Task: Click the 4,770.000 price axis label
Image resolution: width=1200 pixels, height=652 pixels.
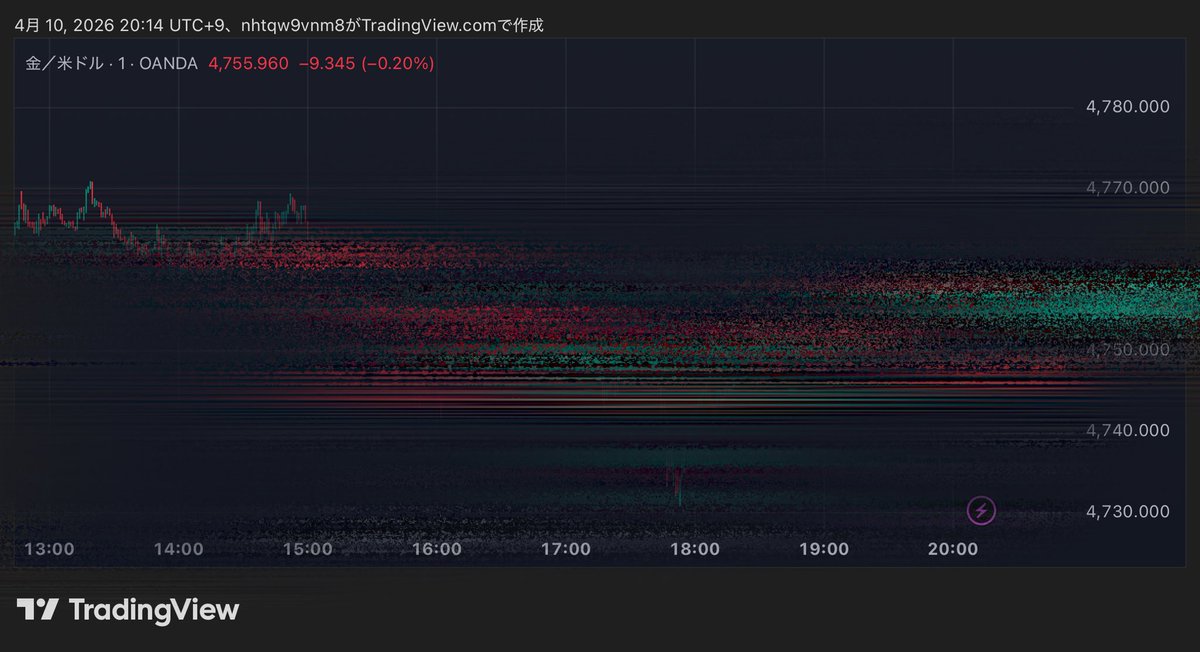Action: click(1128, 188)
